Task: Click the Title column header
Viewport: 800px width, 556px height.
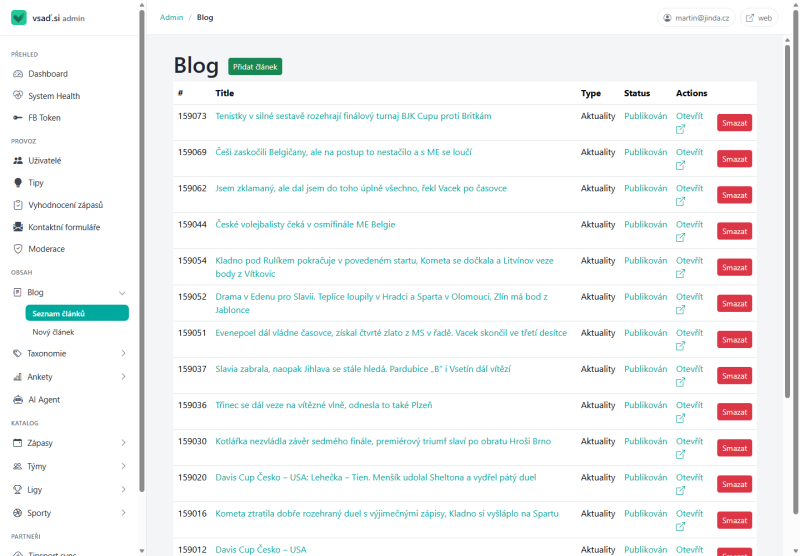Action: [x=224, y=93]
